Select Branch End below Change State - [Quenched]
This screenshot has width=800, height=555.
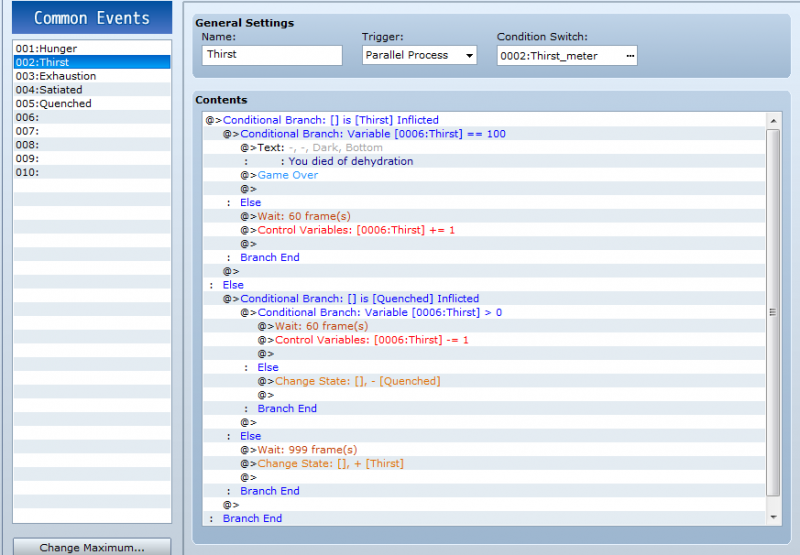tap(484, 409)
